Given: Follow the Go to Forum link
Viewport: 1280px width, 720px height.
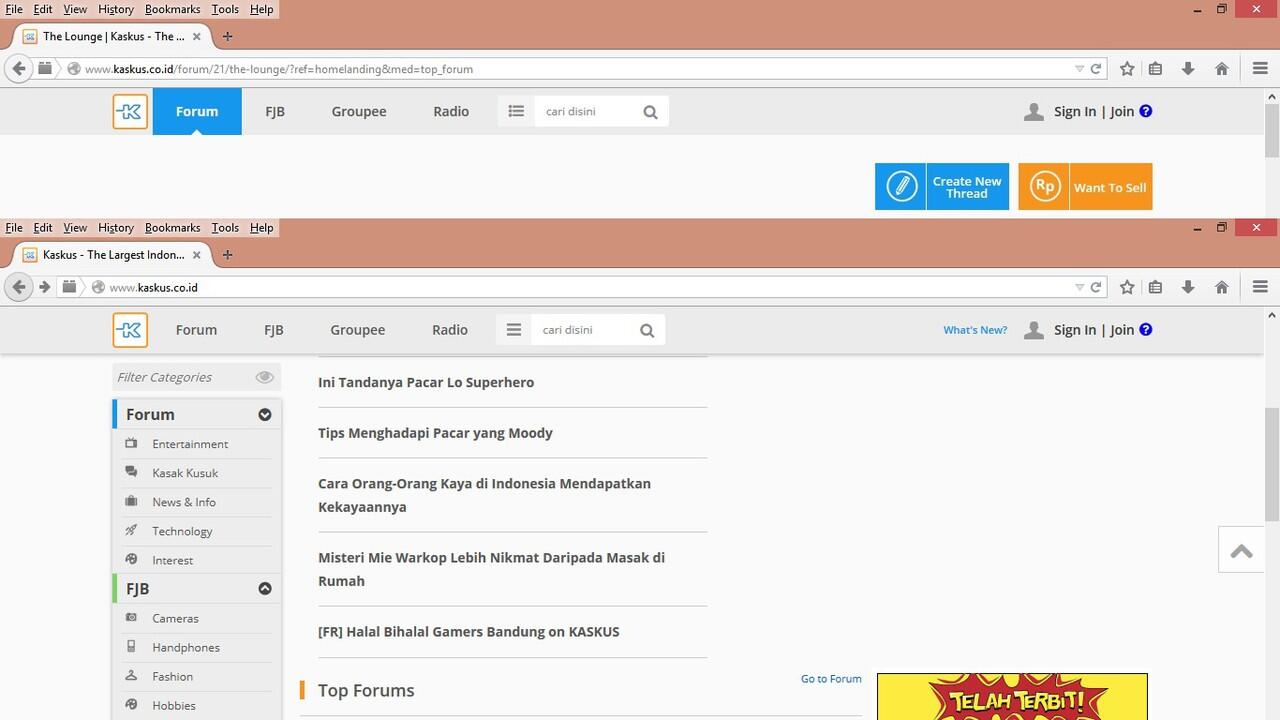Looking at the screenshot, I should pyautogui.click(x=831, y=679).
